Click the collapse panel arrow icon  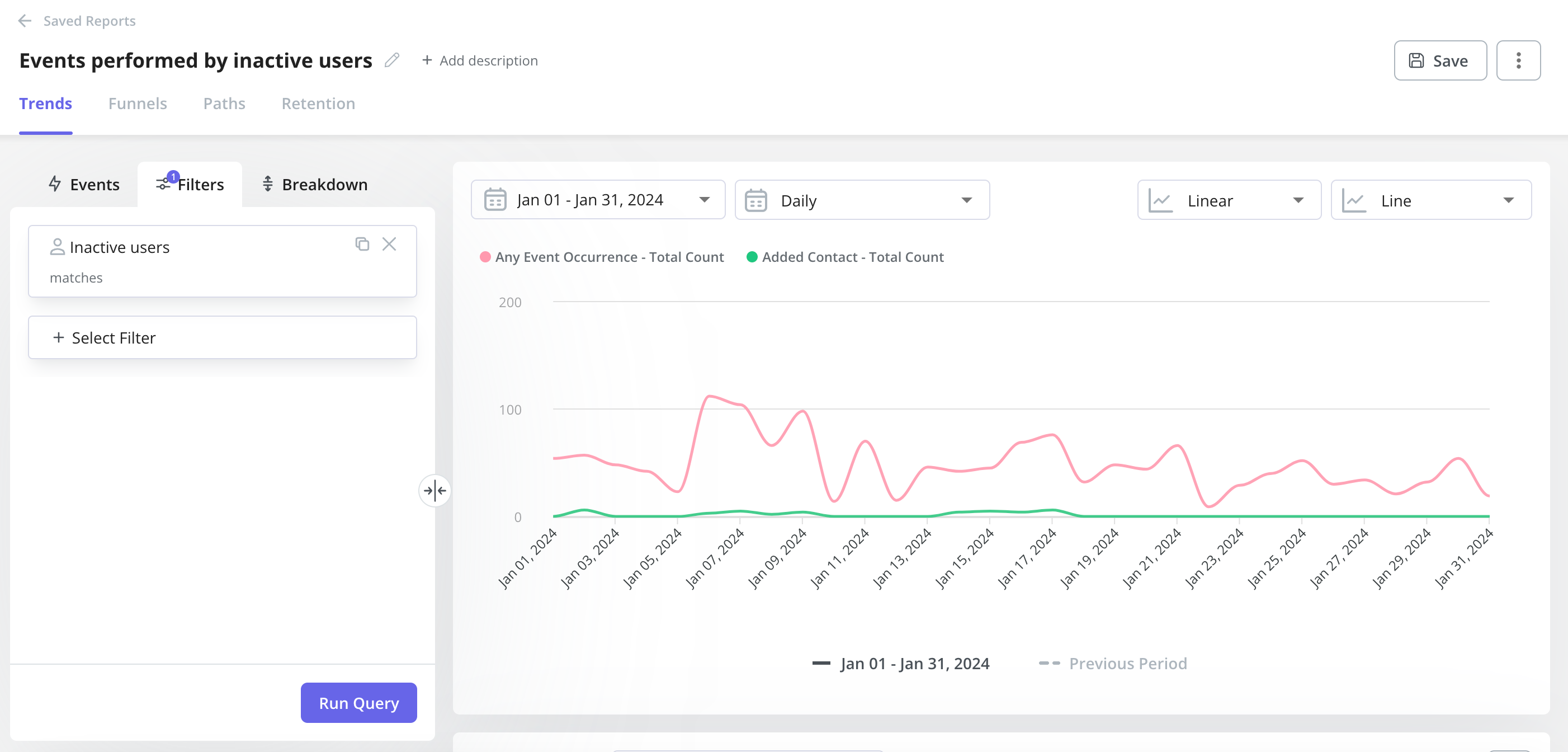tap(435, 490)
